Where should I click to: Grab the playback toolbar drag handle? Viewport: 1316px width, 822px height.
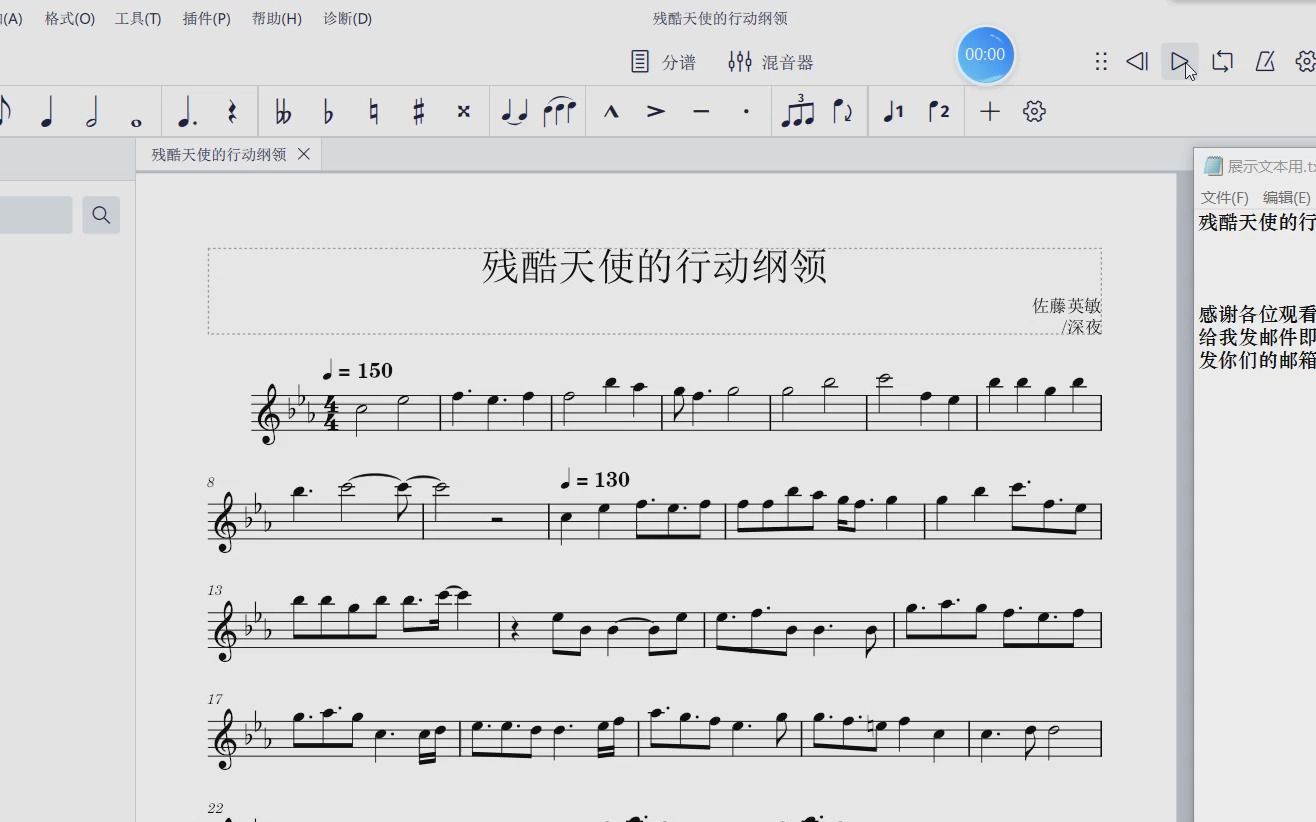[1101, 62]
